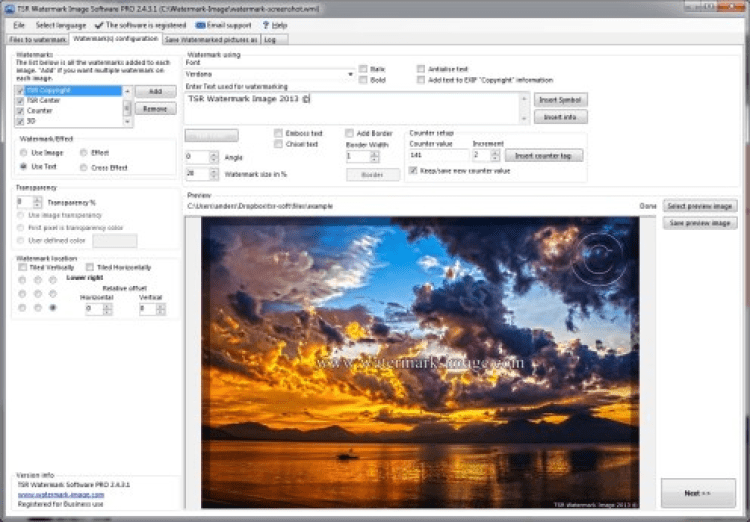Viewport: 750px width, 522px height.
Task: Click the software registered checkmark icon
Action: pos(98,24)
